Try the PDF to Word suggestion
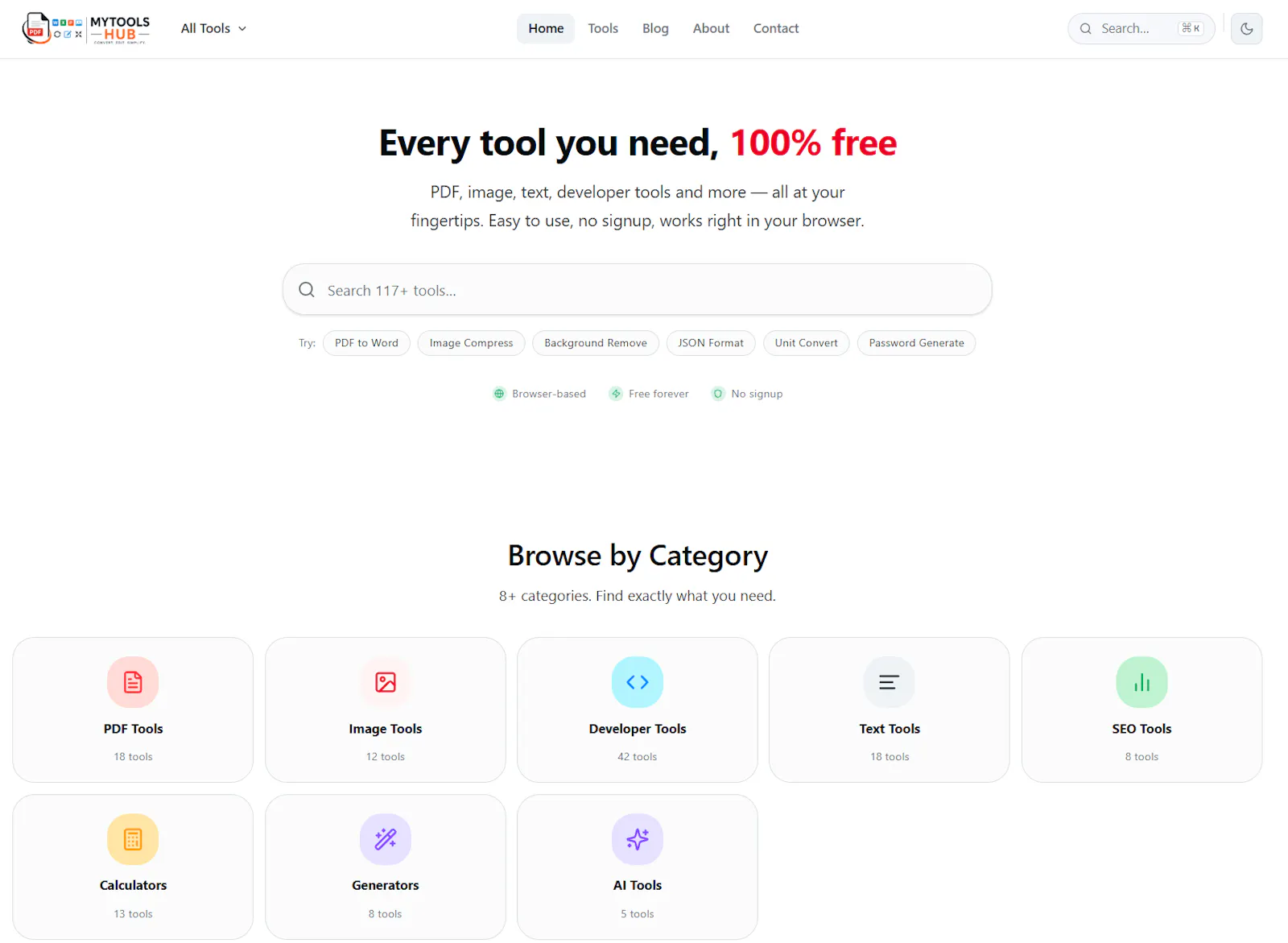The height and width of the screenshot is (943, 1288). pos(366,343)
